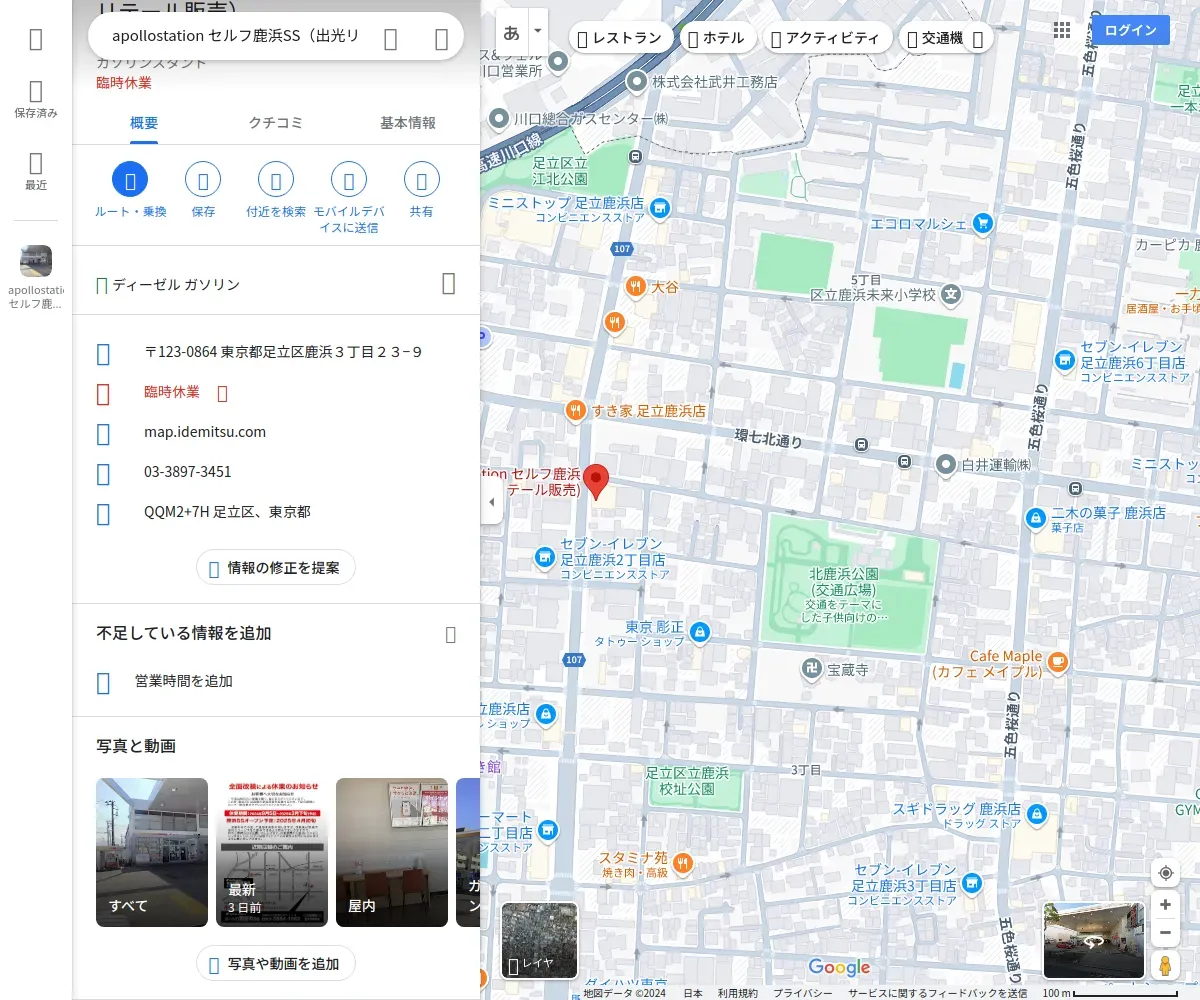Filter map by アクティビティ chip
This screenshot has height=1000, width=1200.
(827, 38)
